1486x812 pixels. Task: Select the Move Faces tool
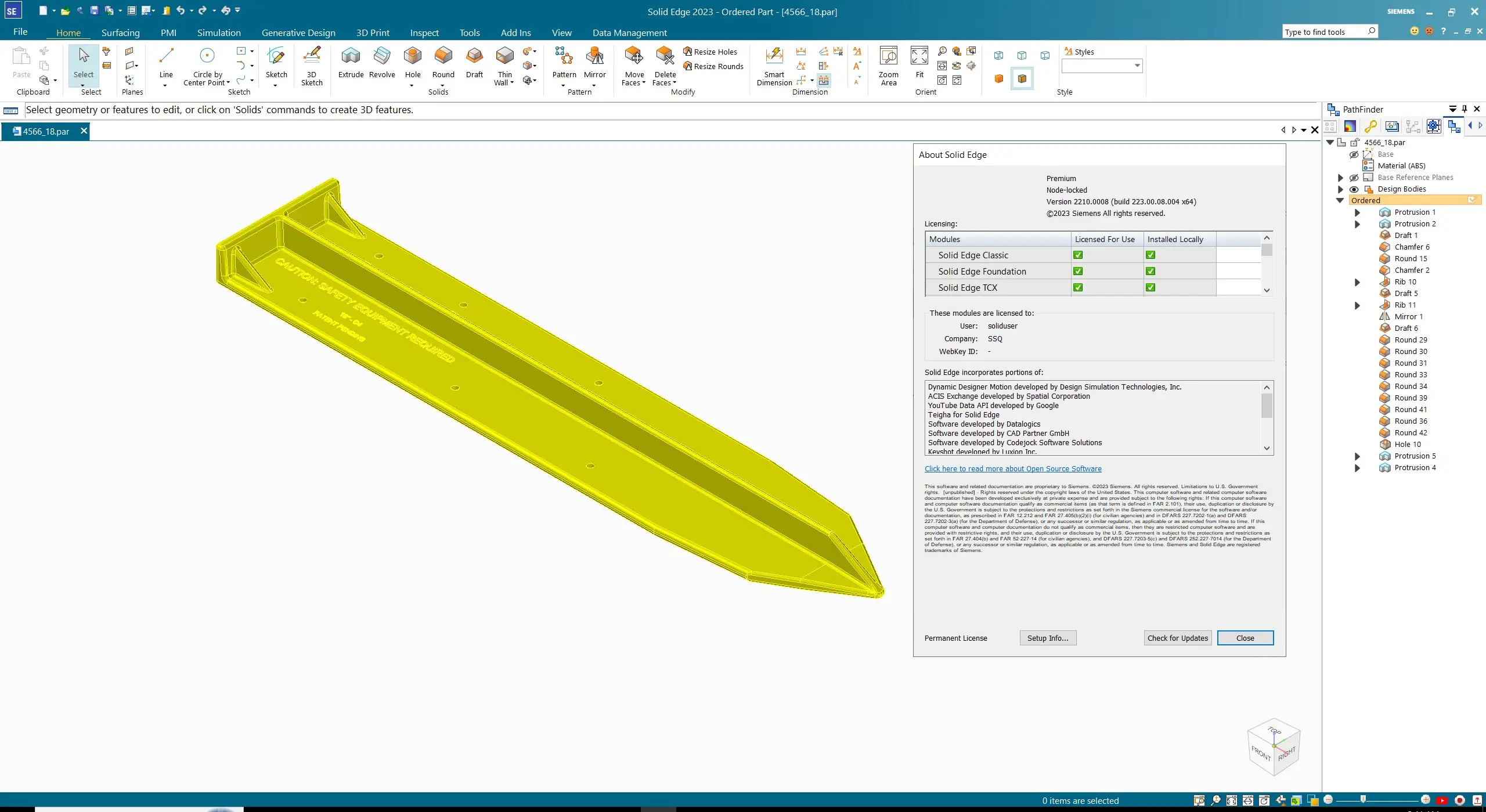(634, 66)
